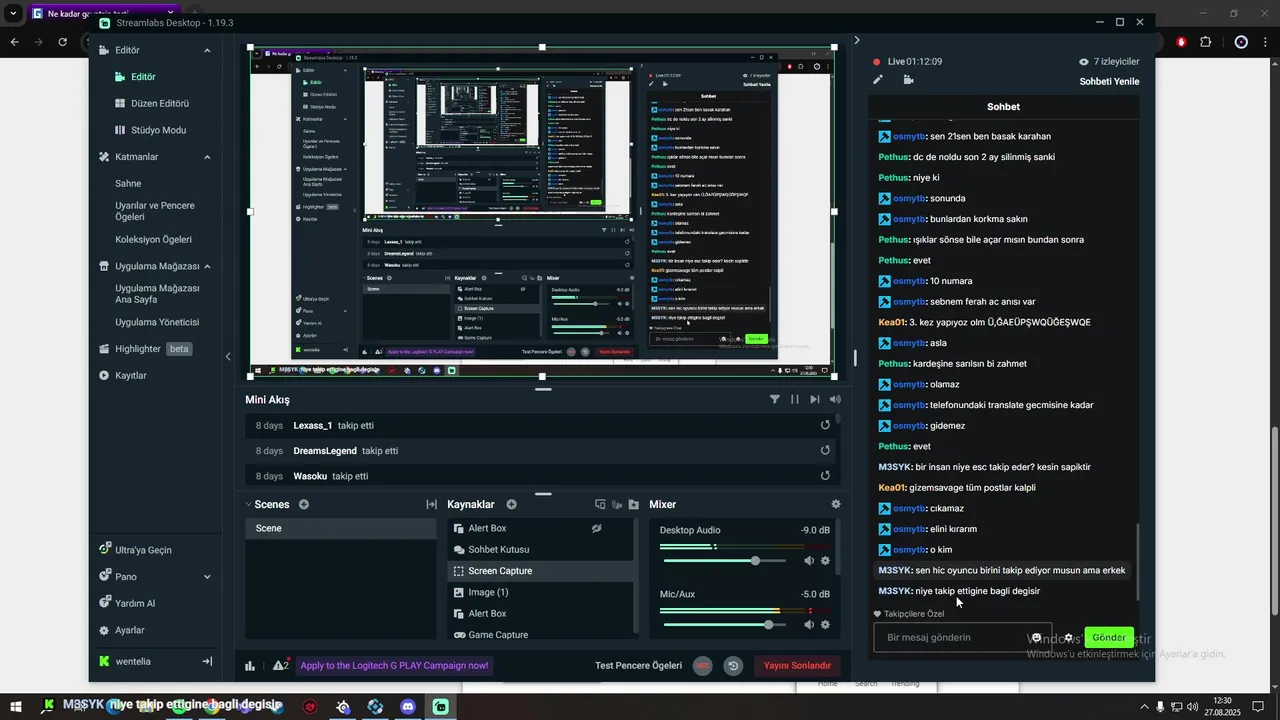The width and height of the screenshot is (1280, 720).
Task: Collapse chat panel with right arrow
Action: 856,40
